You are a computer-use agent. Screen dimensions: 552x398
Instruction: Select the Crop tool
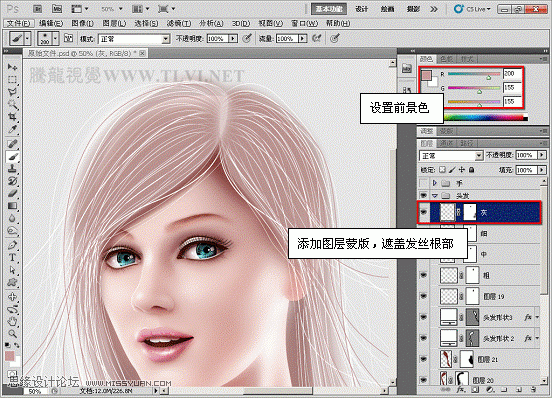click(x=13, y=117)
